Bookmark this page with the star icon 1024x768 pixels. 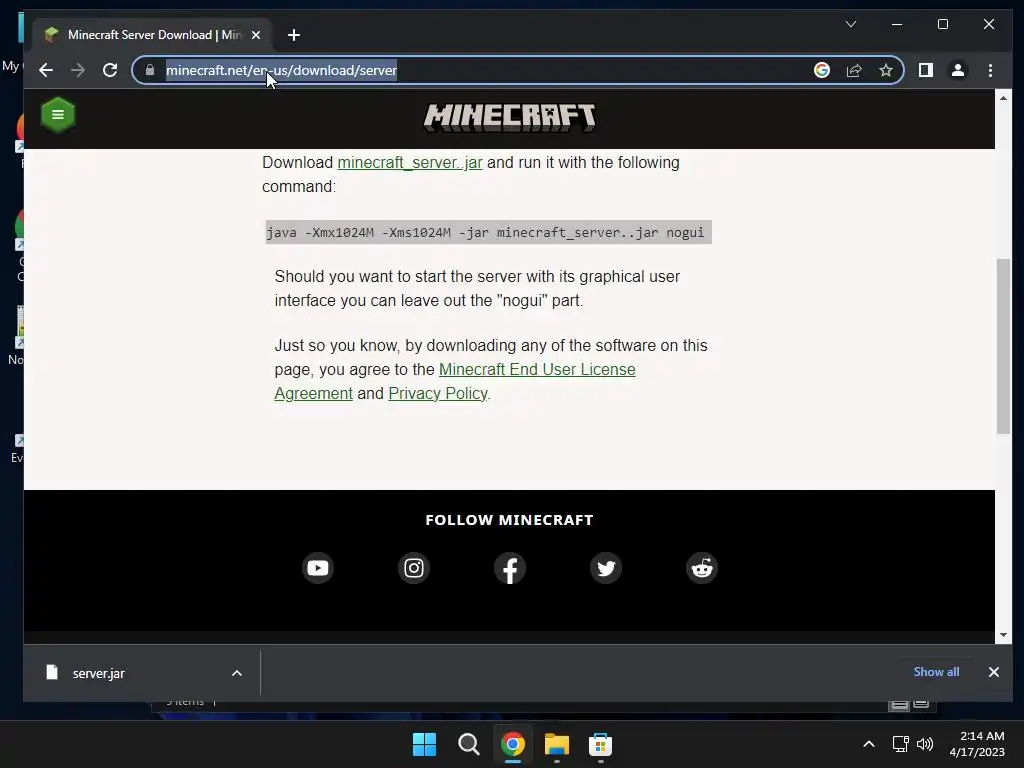click(886, 70)
